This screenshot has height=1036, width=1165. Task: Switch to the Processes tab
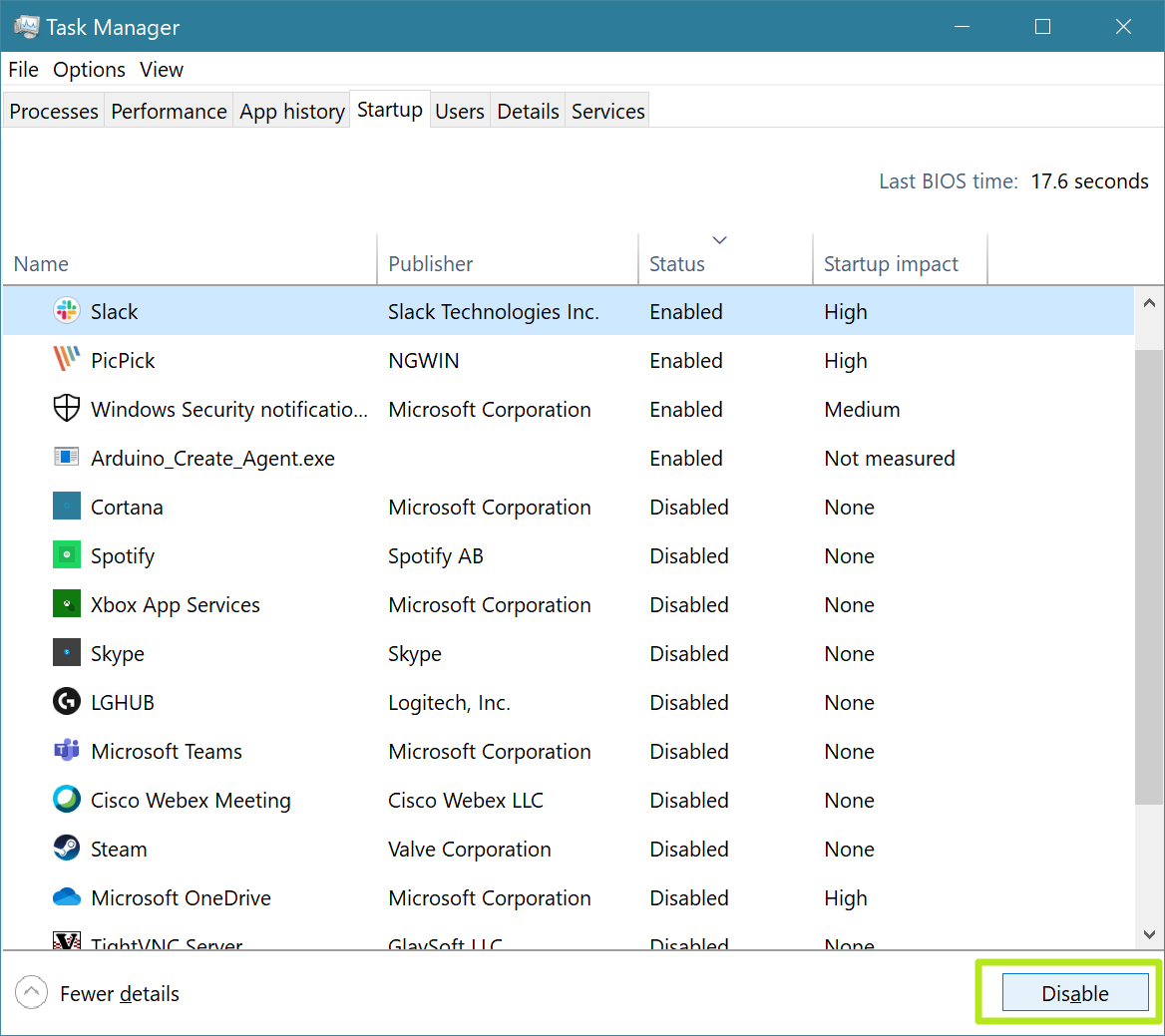[x=53, y=111]
